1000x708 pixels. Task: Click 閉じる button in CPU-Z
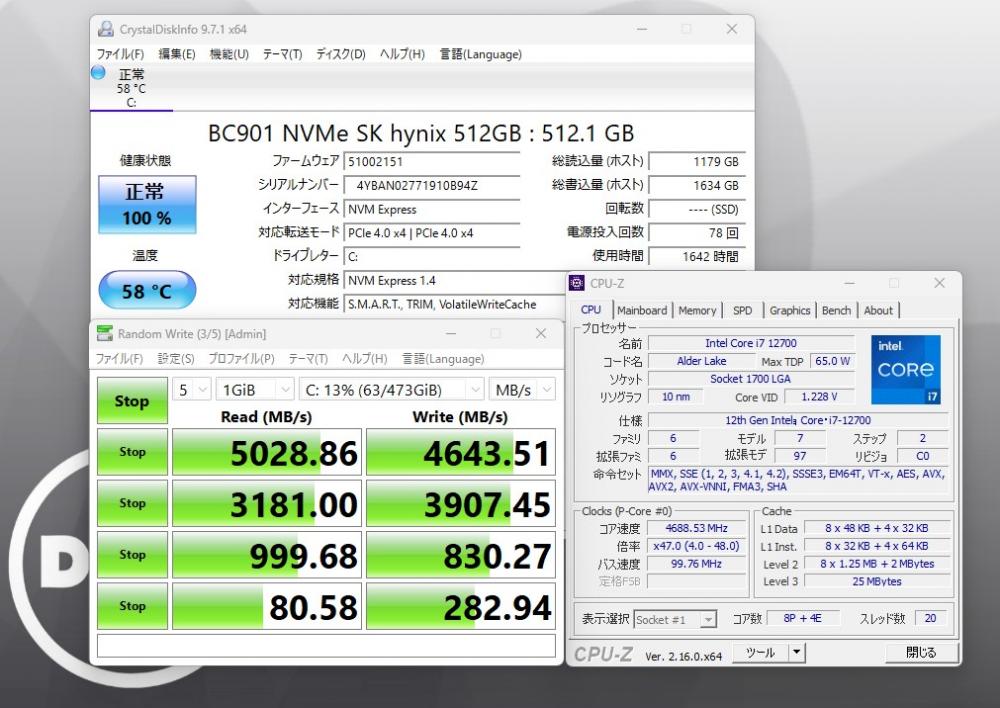pyautogui.click(x=920, y=653)
